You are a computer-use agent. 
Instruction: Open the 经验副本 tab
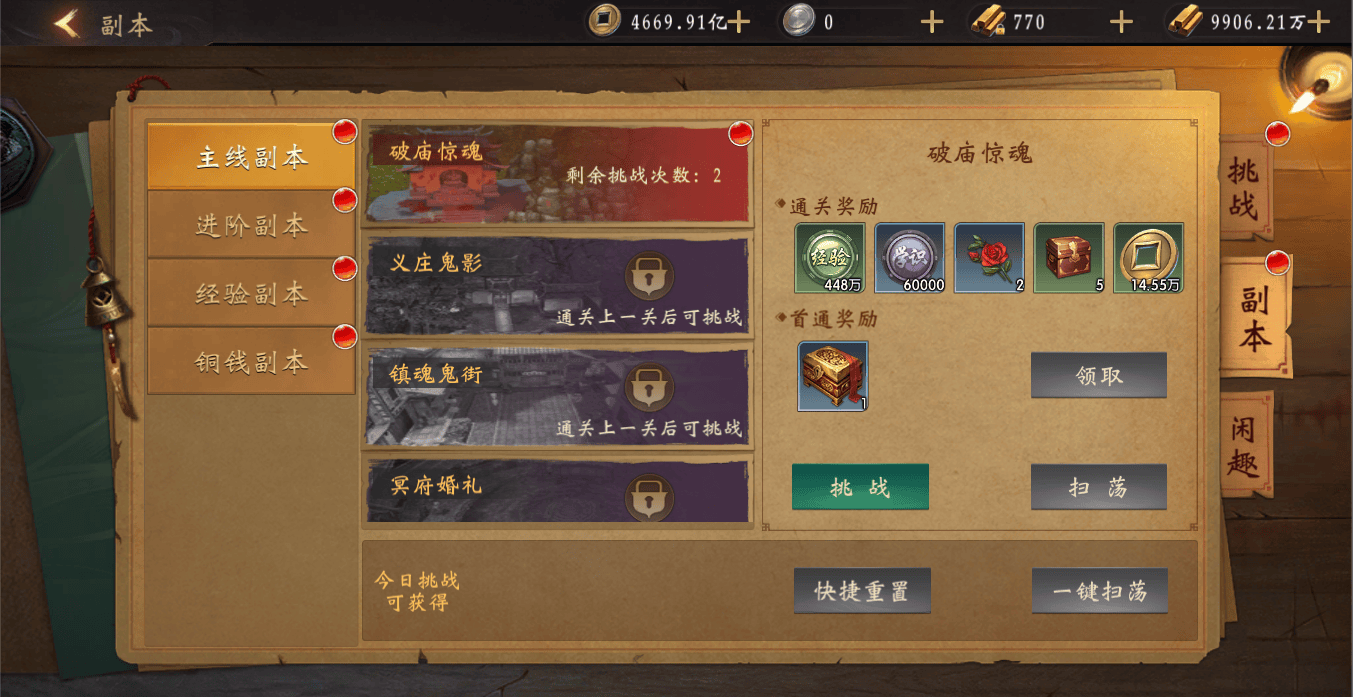pyautogui.click(x=251, y=293)
